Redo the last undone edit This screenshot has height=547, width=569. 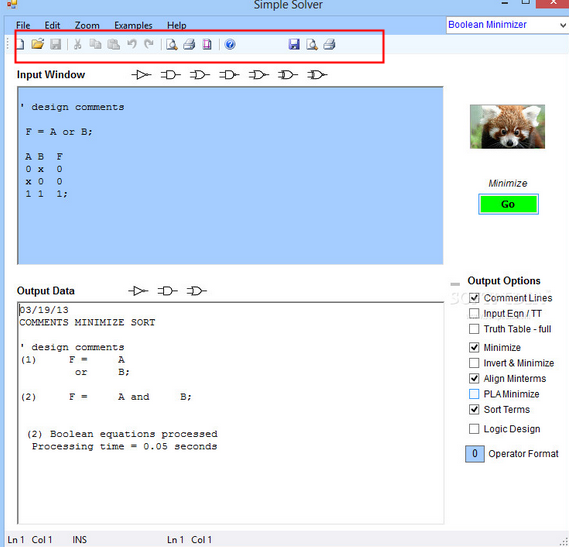click(x=149, y=44)
